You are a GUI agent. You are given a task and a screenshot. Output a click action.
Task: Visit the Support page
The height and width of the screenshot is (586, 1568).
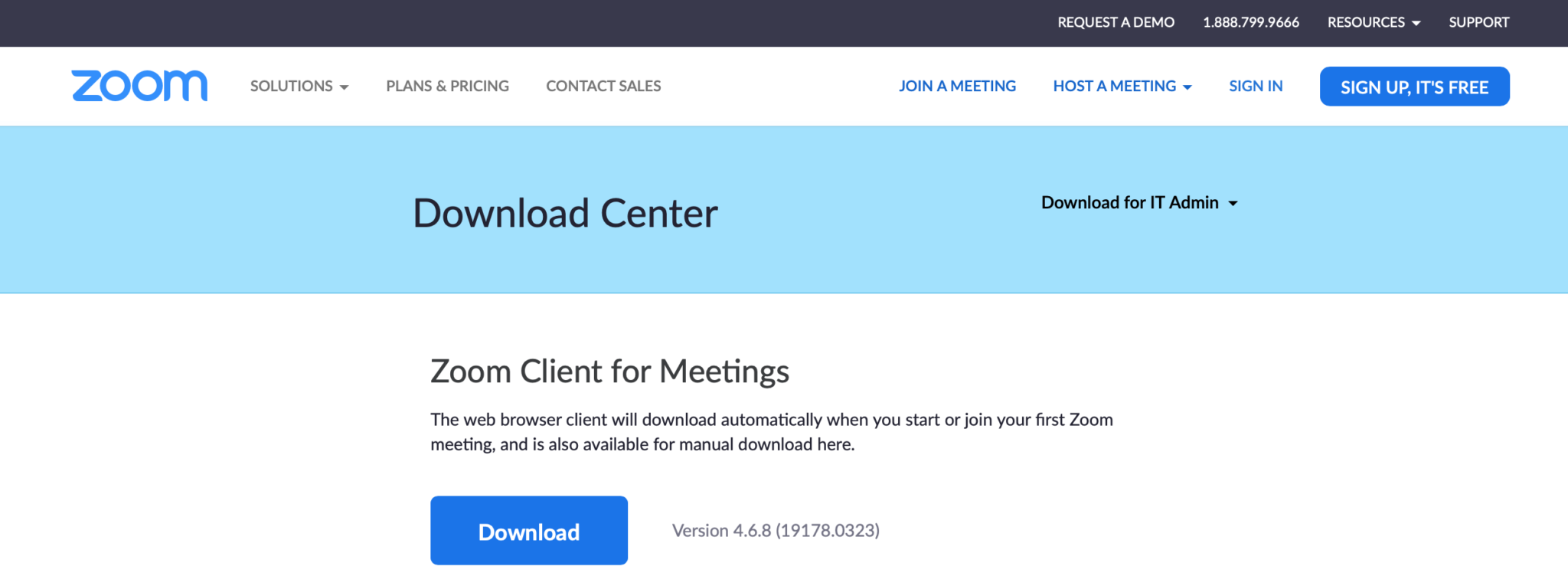(1478, 22)
